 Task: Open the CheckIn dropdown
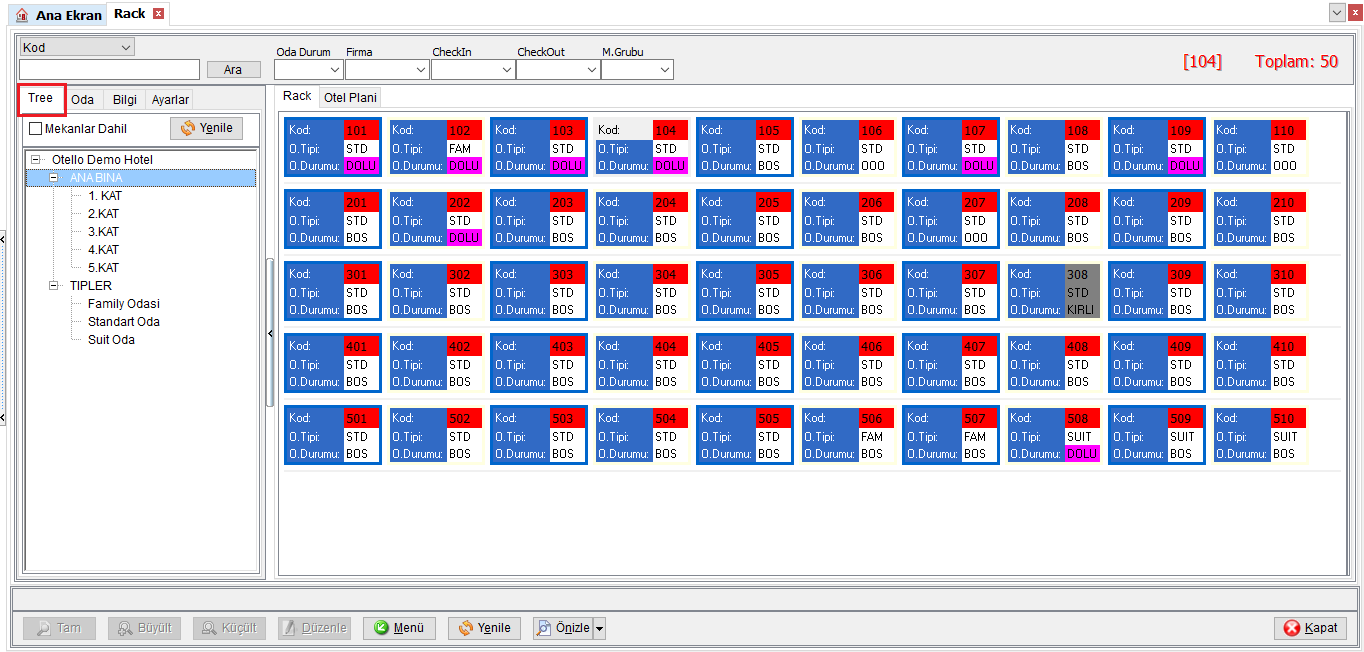507,70
